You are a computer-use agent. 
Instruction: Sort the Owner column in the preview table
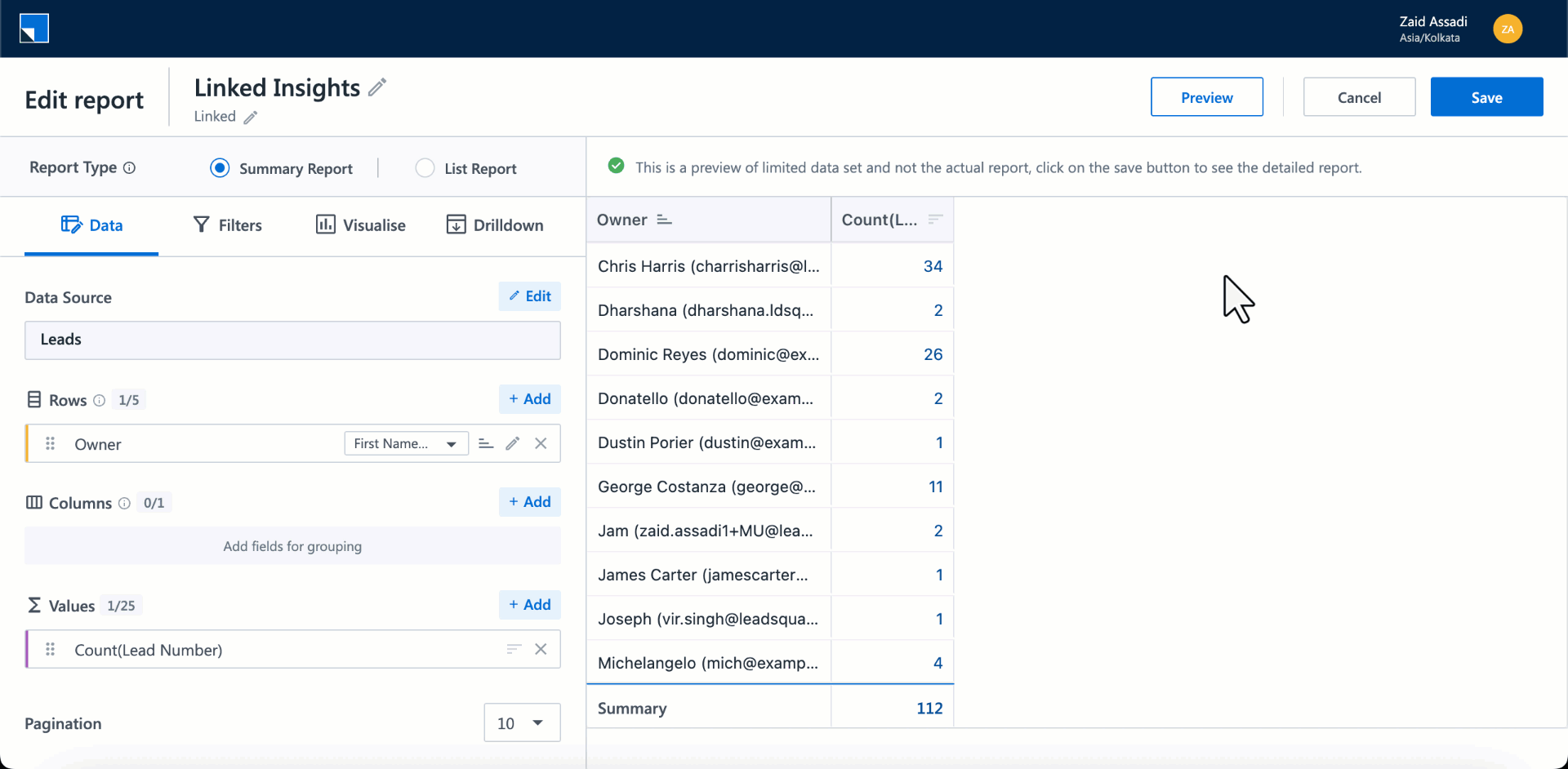[664, 219]
